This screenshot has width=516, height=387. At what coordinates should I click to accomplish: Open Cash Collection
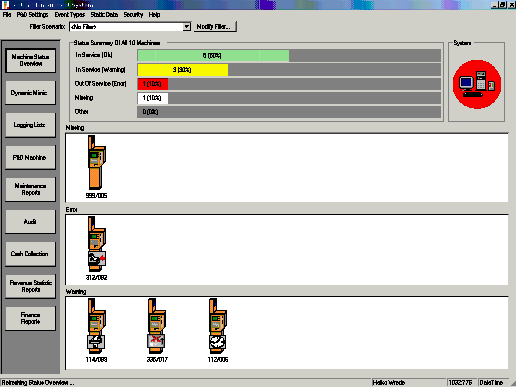point(30,254)
